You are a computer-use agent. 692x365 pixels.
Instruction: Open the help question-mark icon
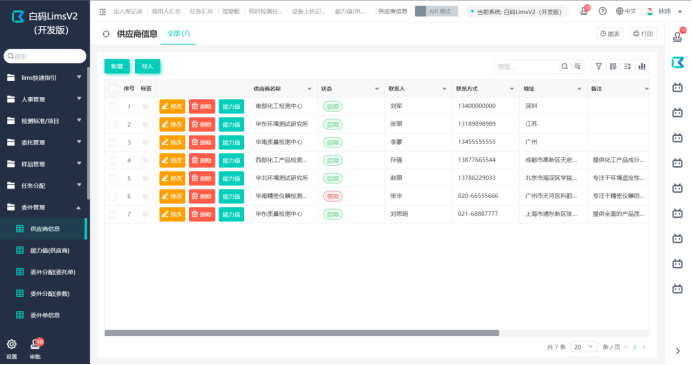click(x=602, y=11)
